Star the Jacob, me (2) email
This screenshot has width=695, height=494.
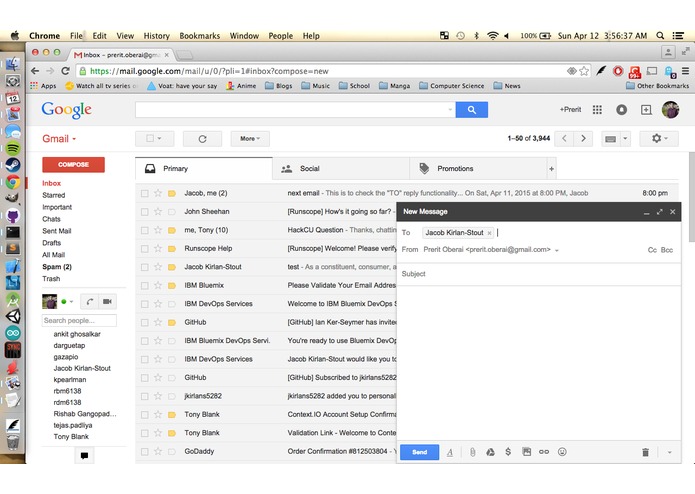click(x=158, y=193)
